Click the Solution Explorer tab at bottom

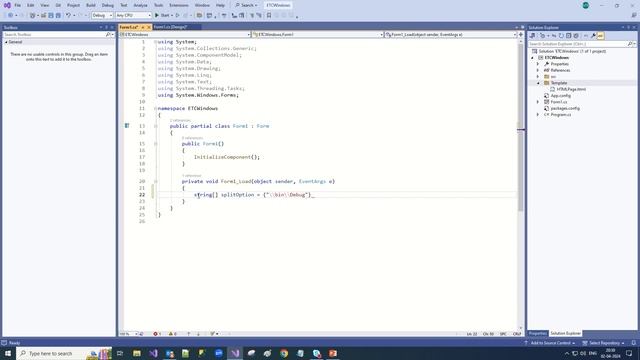click(565, 333)
